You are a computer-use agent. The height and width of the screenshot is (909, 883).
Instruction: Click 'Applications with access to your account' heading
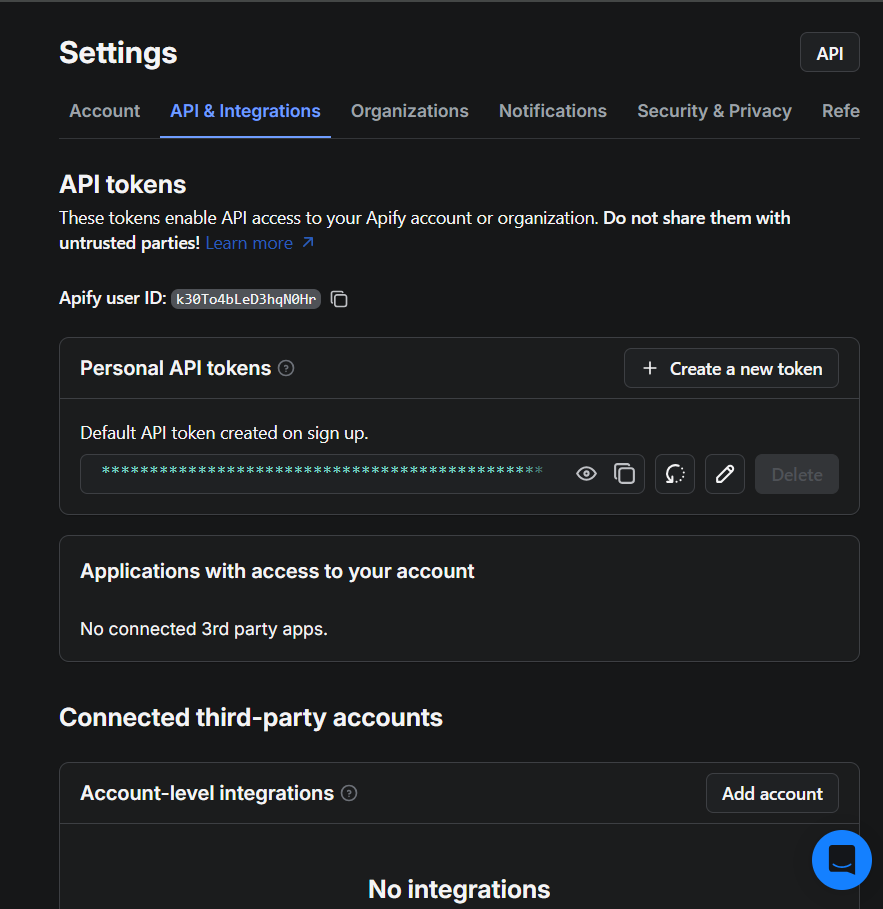(277, 572)
